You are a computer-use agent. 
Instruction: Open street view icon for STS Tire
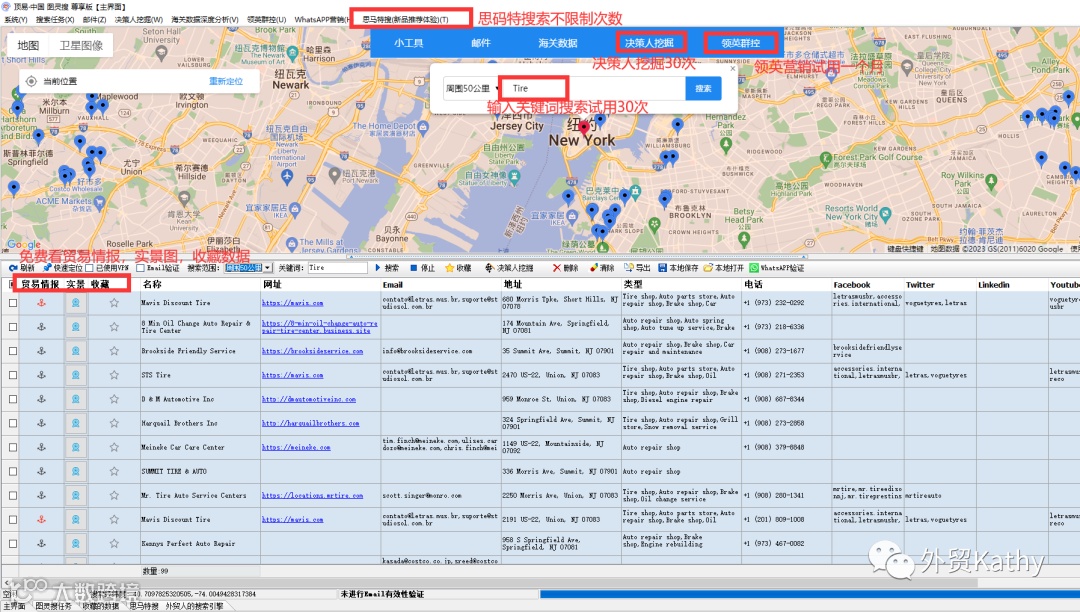pyautogui.click(x=76, y=375)
